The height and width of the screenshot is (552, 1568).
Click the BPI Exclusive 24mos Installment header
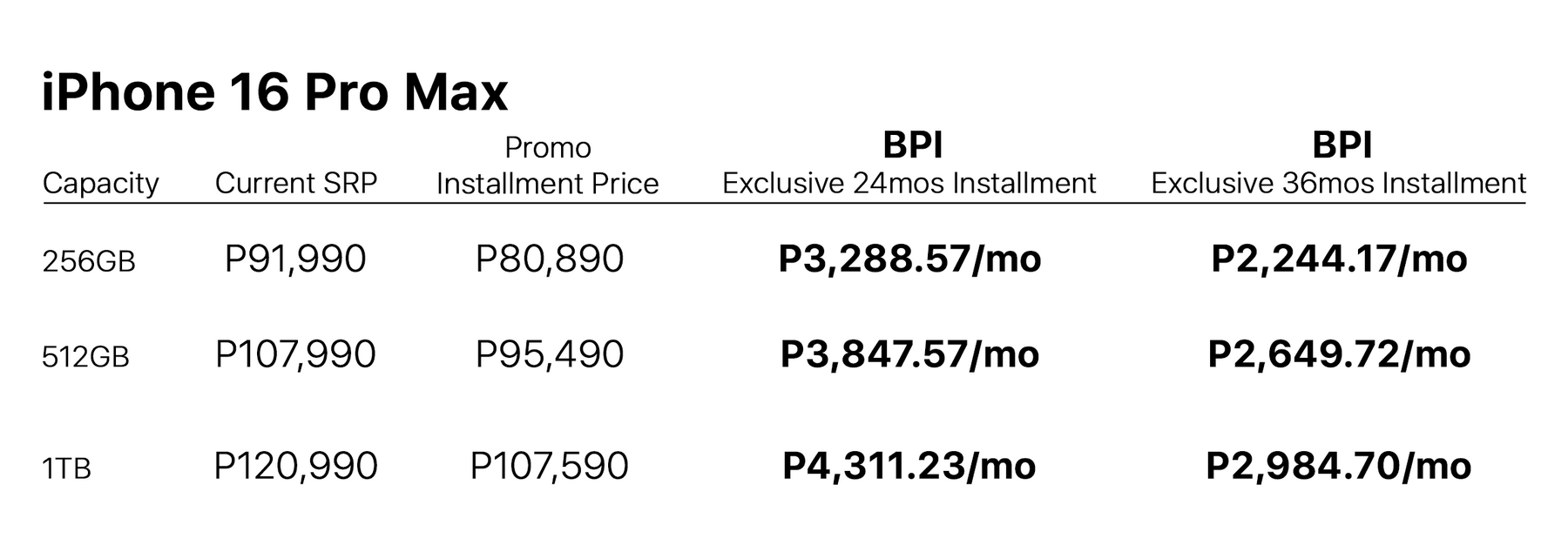[x=909, y=165]
